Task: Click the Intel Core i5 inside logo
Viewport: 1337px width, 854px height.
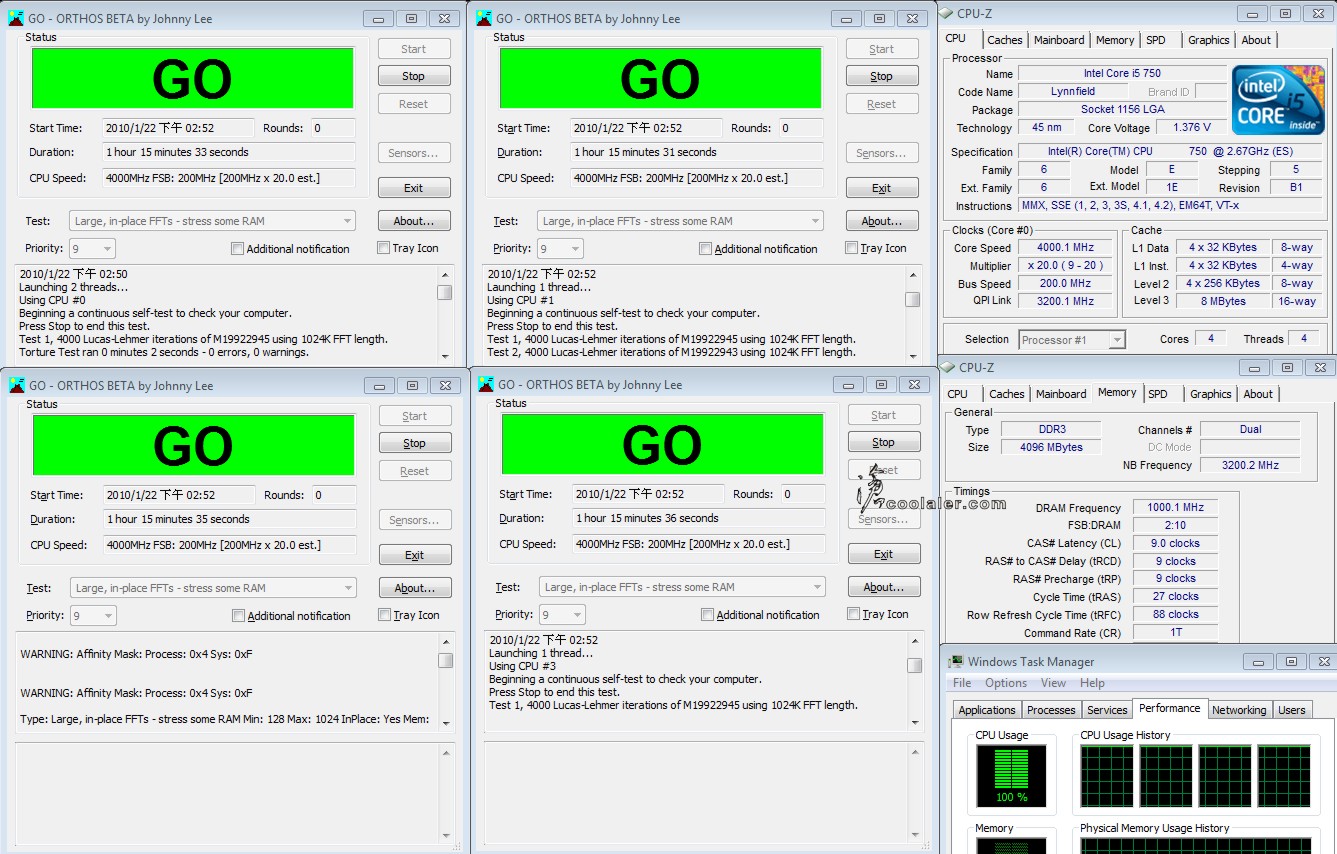Action: [x=1277, y=100]
